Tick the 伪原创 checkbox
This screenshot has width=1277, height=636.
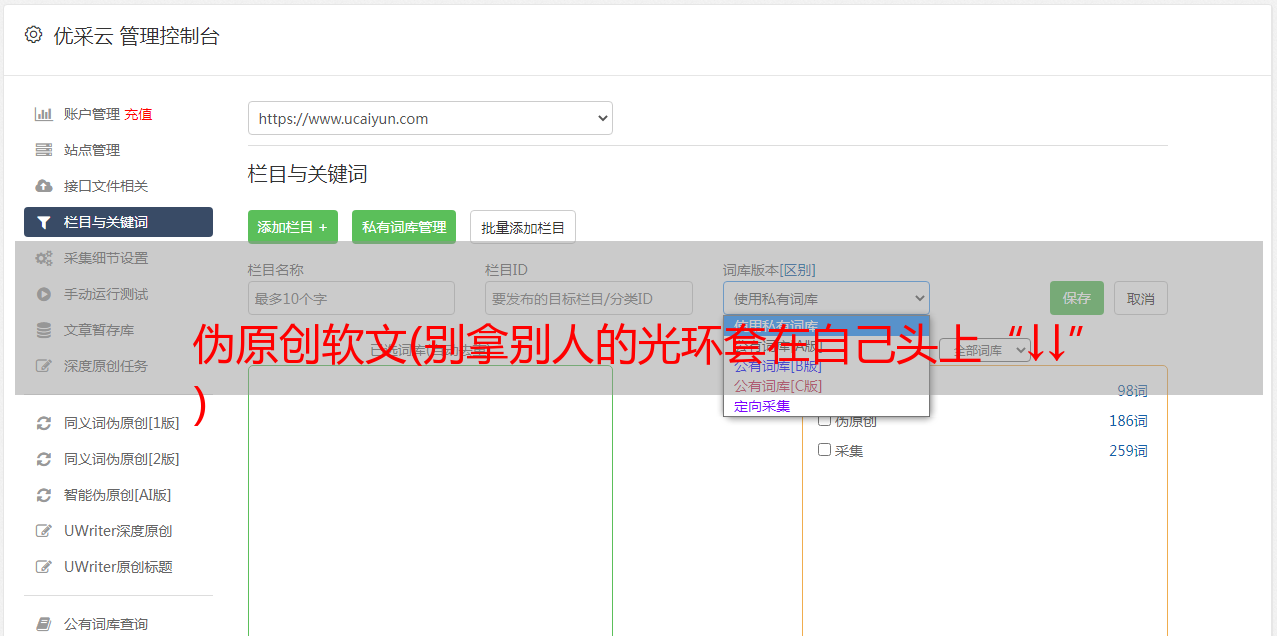[825, 420]
